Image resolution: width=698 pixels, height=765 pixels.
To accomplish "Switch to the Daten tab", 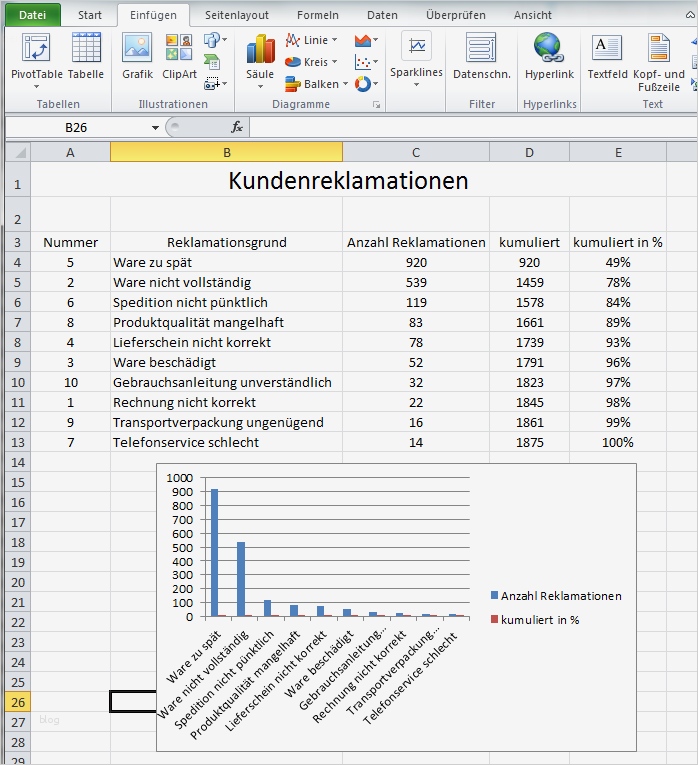I will pos(382,15).
